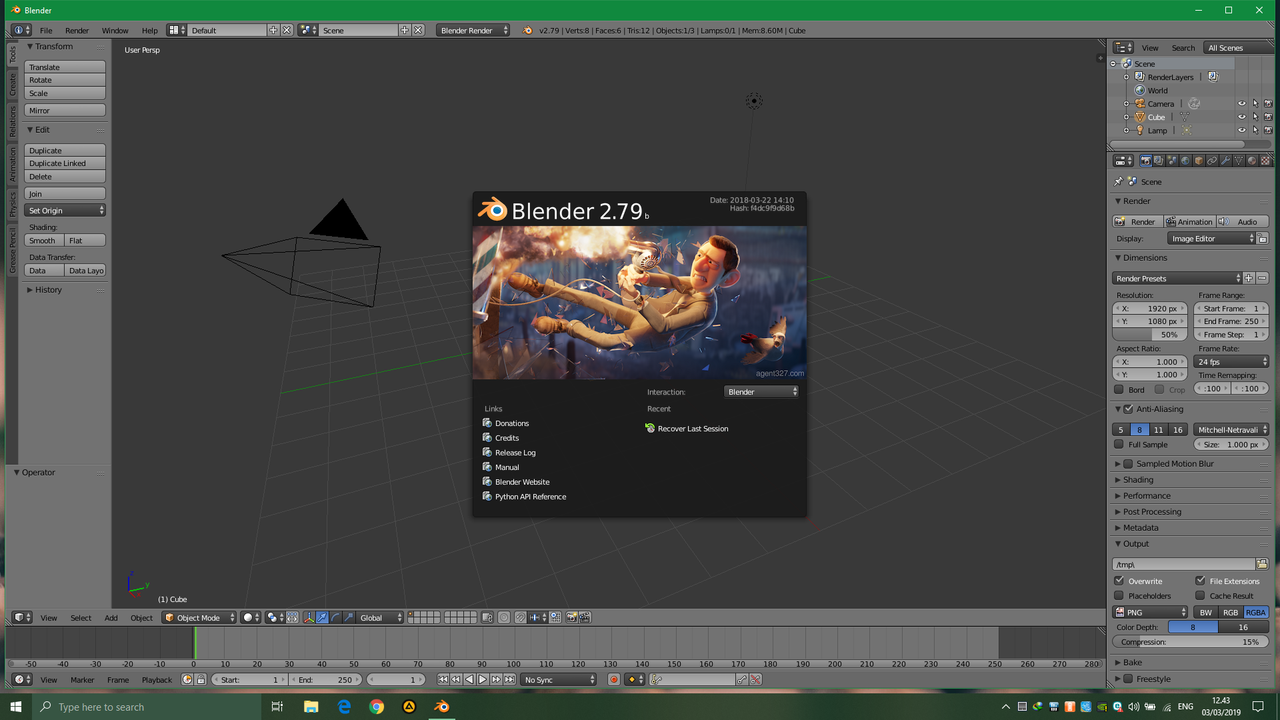Open the Playback menu in timeline

[156, 680]
